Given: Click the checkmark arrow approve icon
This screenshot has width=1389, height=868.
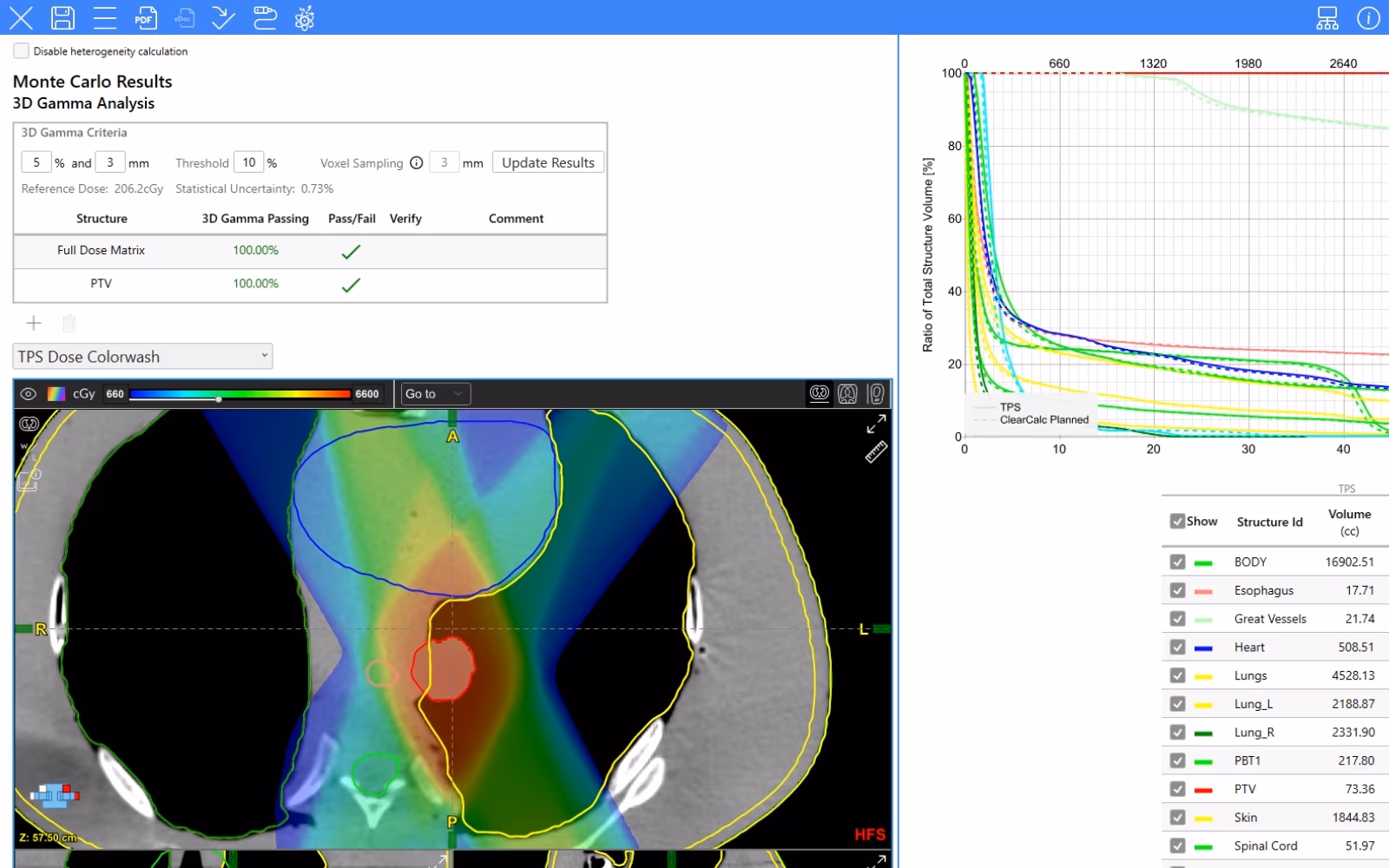Looking at the screenshot, I should click(223, 17).
